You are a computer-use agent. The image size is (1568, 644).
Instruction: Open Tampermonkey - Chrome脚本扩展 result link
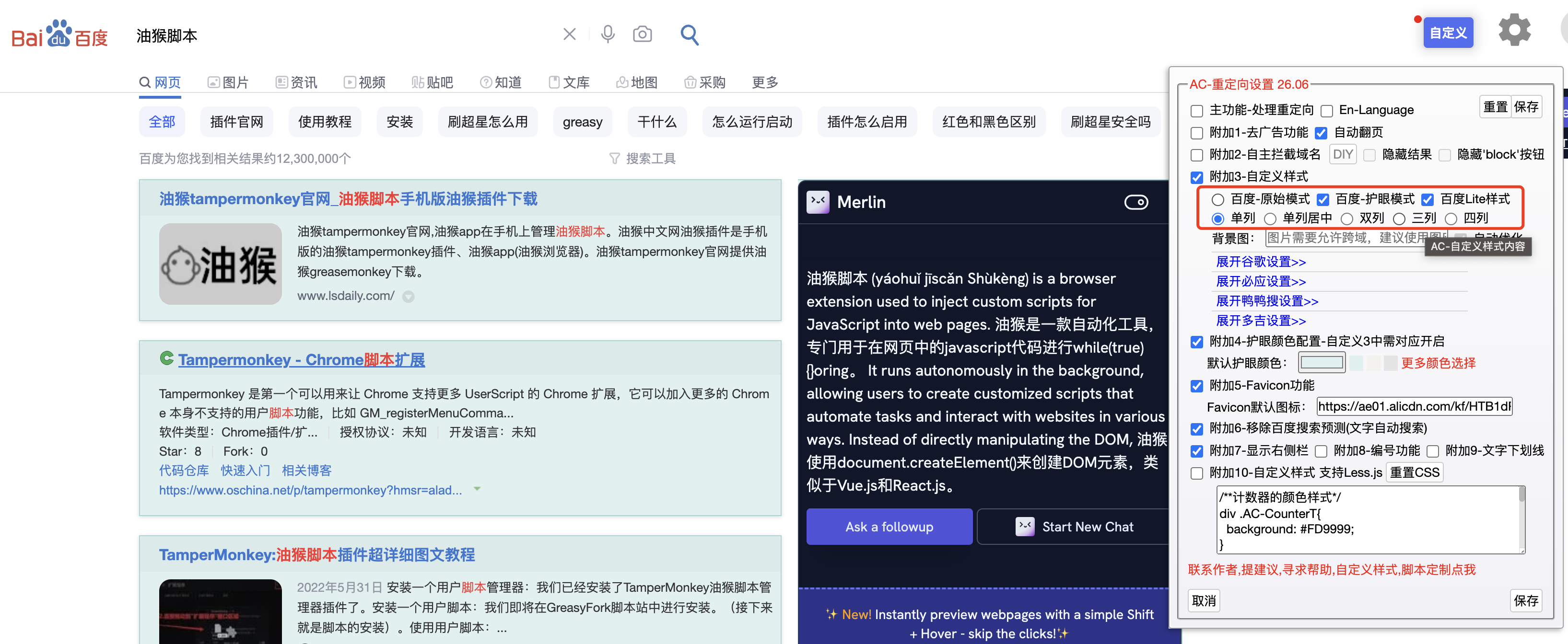point(301,359)
